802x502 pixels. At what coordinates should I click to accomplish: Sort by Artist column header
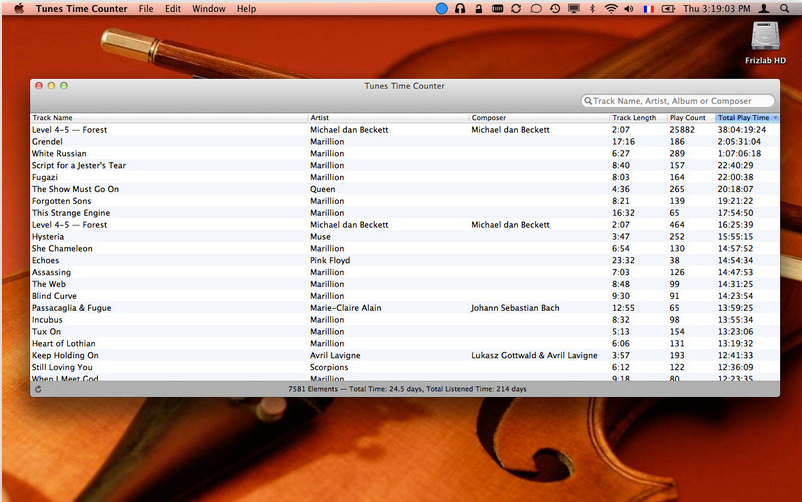pyautogui.click(x=388, y=118)
